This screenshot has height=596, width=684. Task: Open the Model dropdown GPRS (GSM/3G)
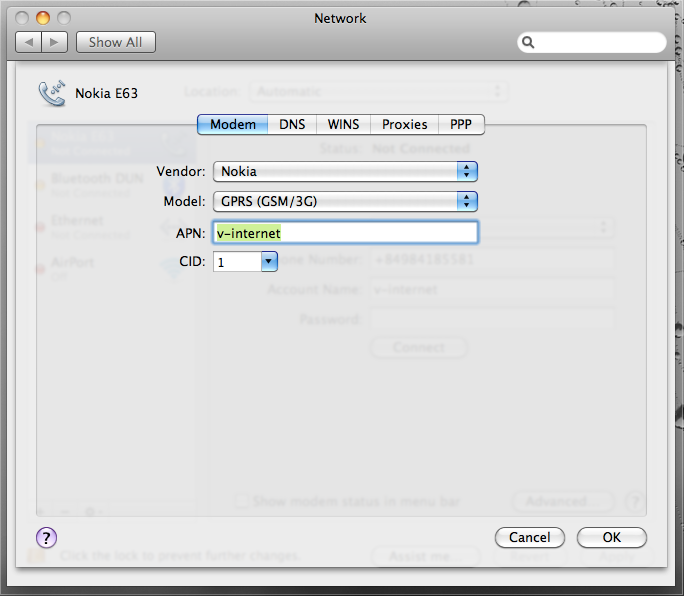coord(345,201)
